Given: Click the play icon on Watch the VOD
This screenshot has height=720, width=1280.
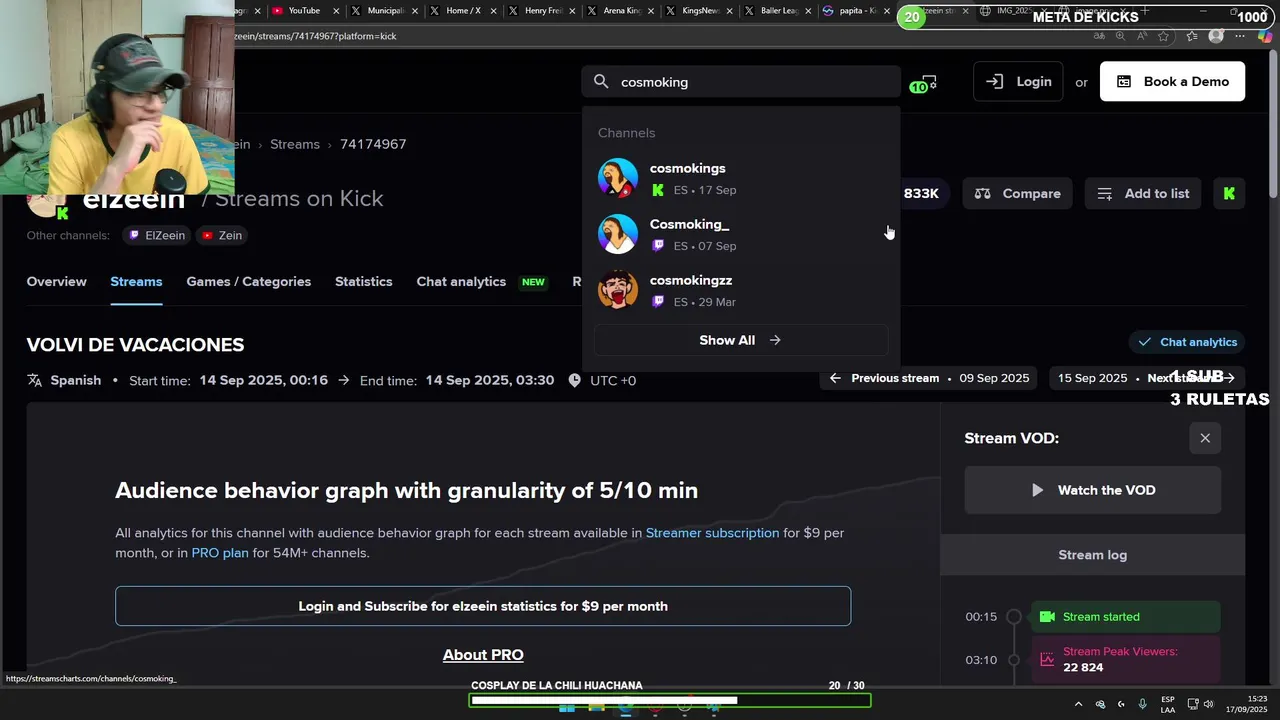Looking at the screenshot, I should pyautogui.click(x=1037, y=490).
